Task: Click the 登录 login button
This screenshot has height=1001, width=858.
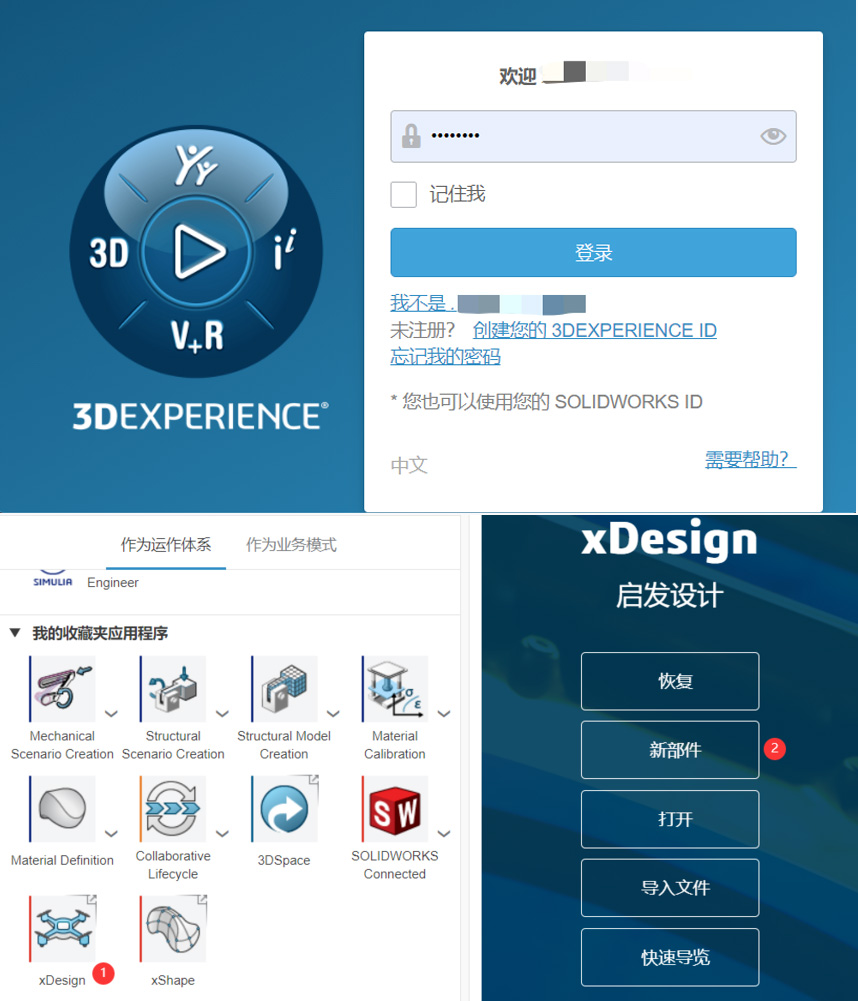Action: (593, 252)
